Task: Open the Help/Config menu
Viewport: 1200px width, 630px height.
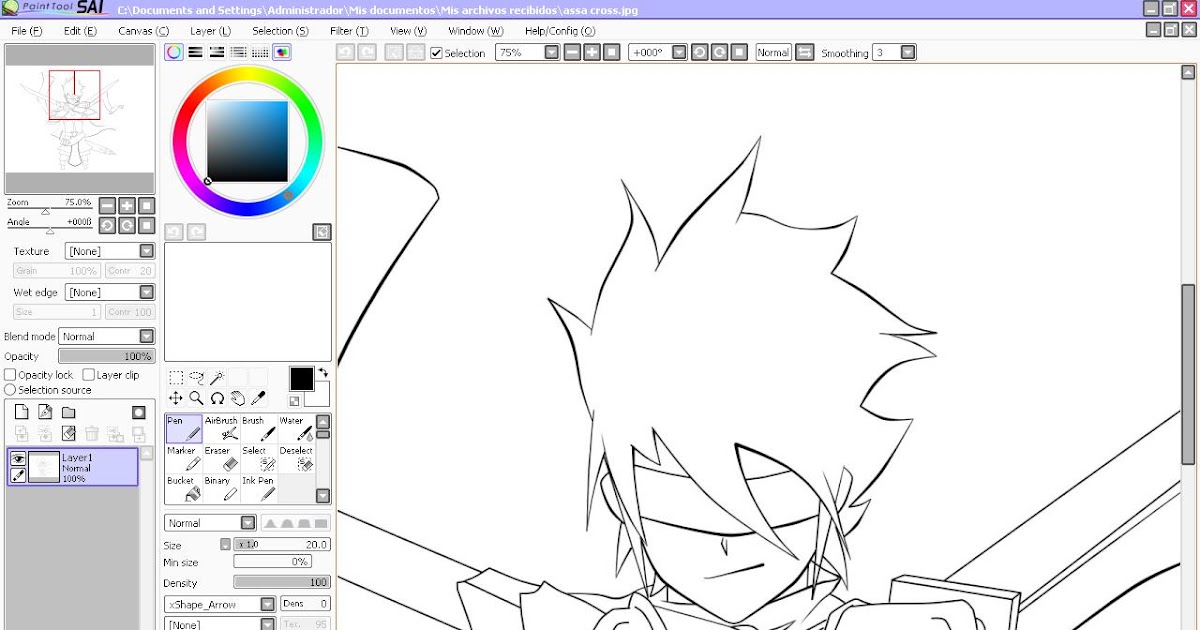Action: tap(560, 31)
